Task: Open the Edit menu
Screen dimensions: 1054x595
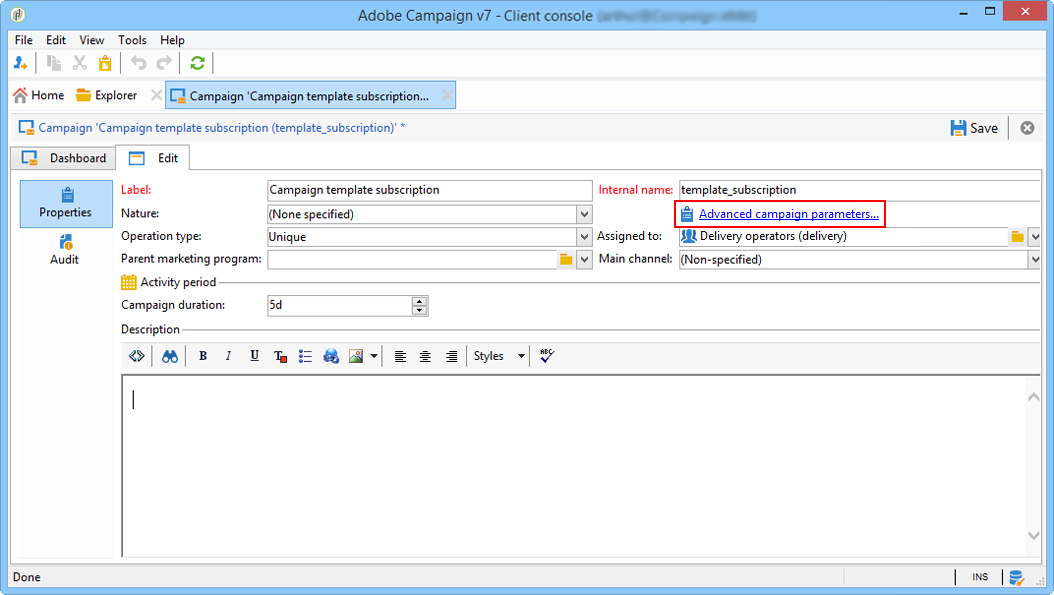Action: coord(56,40)
